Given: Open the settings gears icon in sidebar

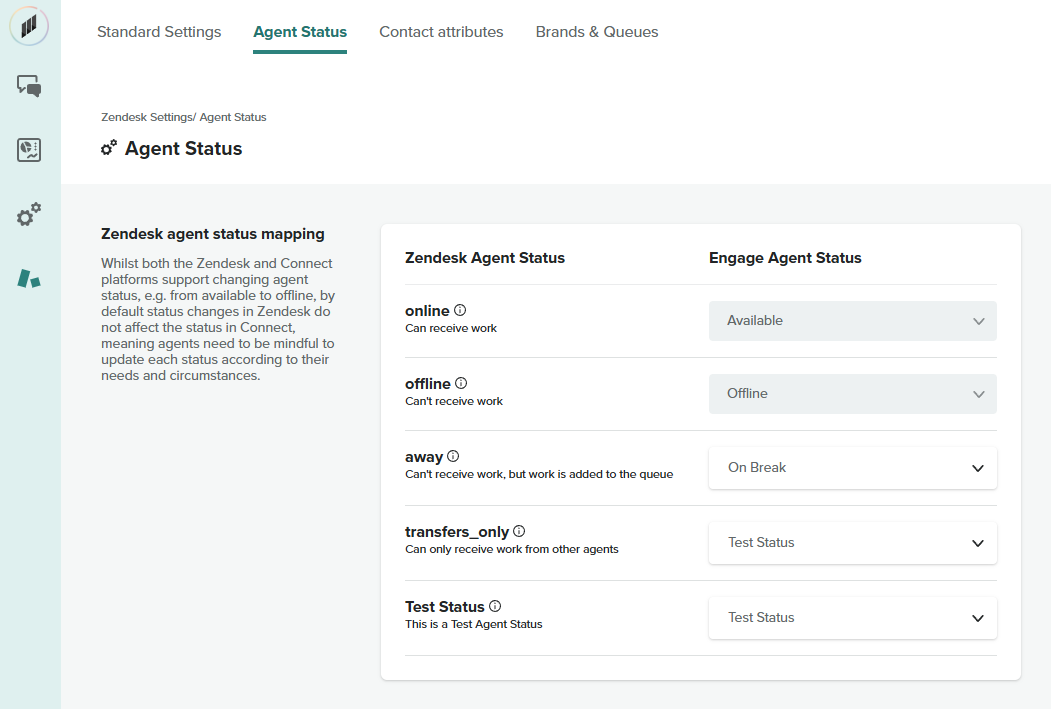Looking at the screenshot, I should tap(29, 215).
